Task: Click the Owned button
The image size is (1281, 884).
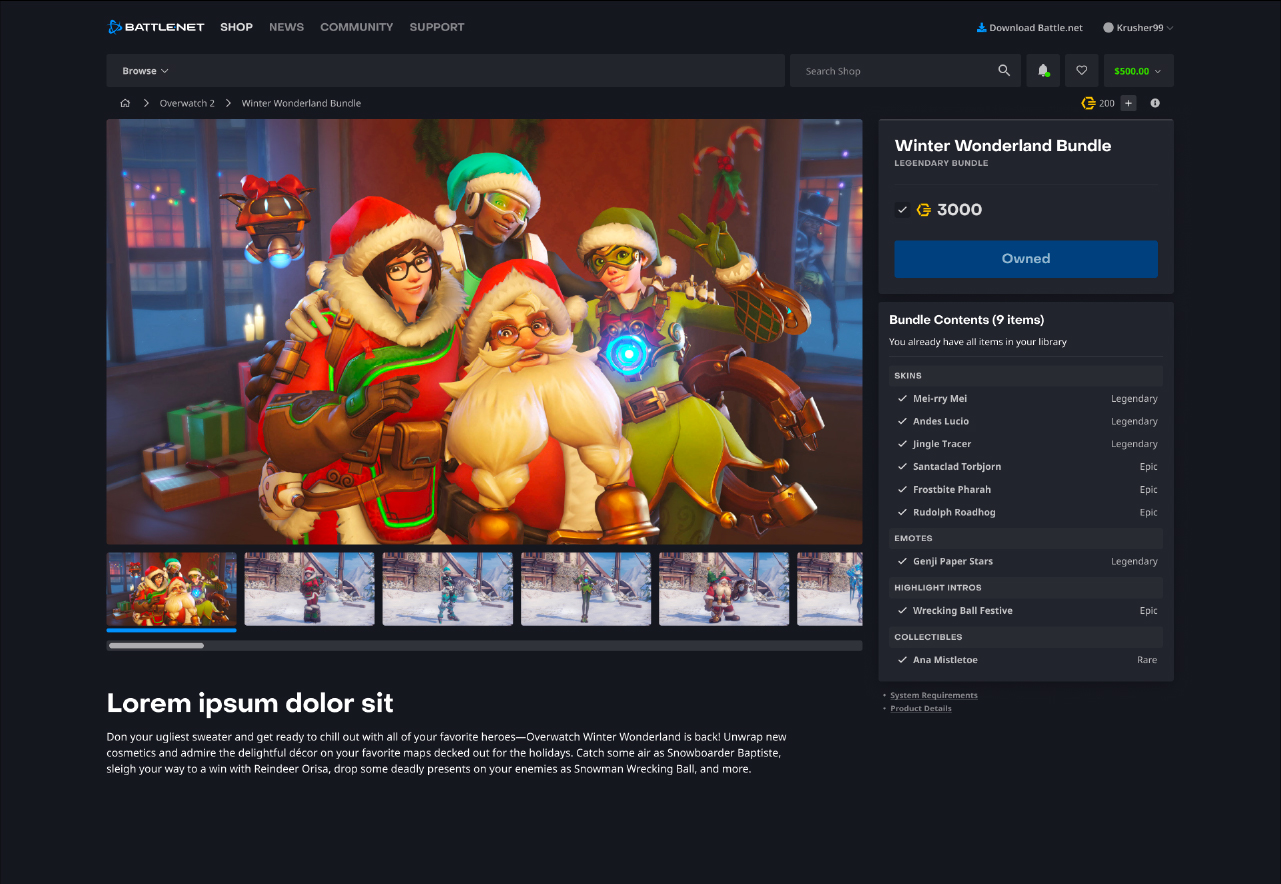Action: [x=1026, y=259]
